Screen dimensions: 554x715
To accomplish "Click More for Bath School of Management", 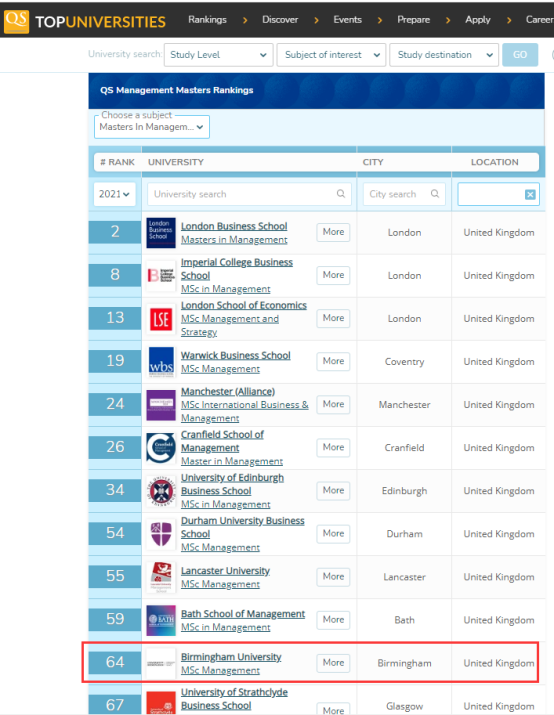I will 333,620.
